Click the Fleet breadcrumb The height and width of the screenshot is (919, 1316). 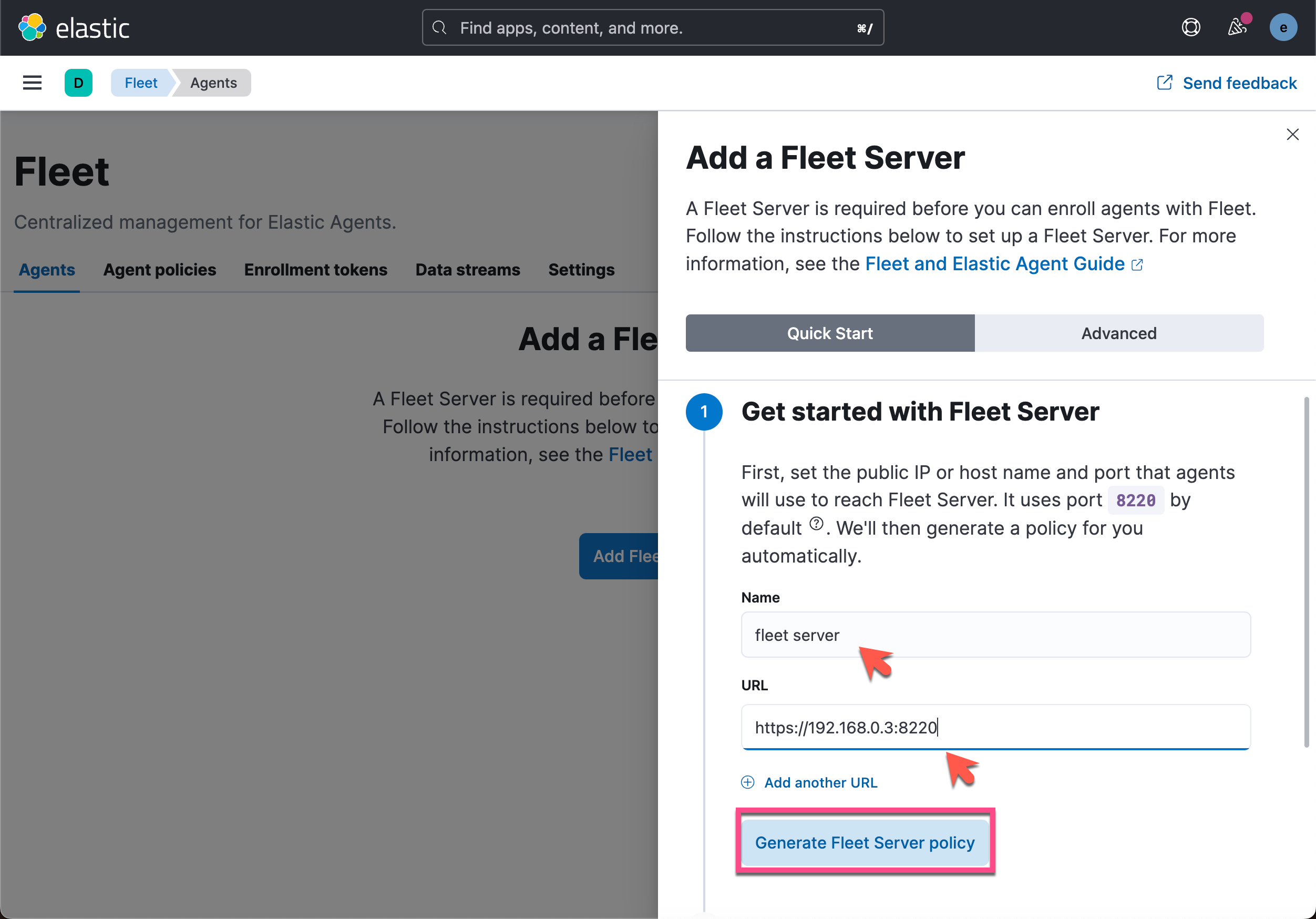click(141, 83)
